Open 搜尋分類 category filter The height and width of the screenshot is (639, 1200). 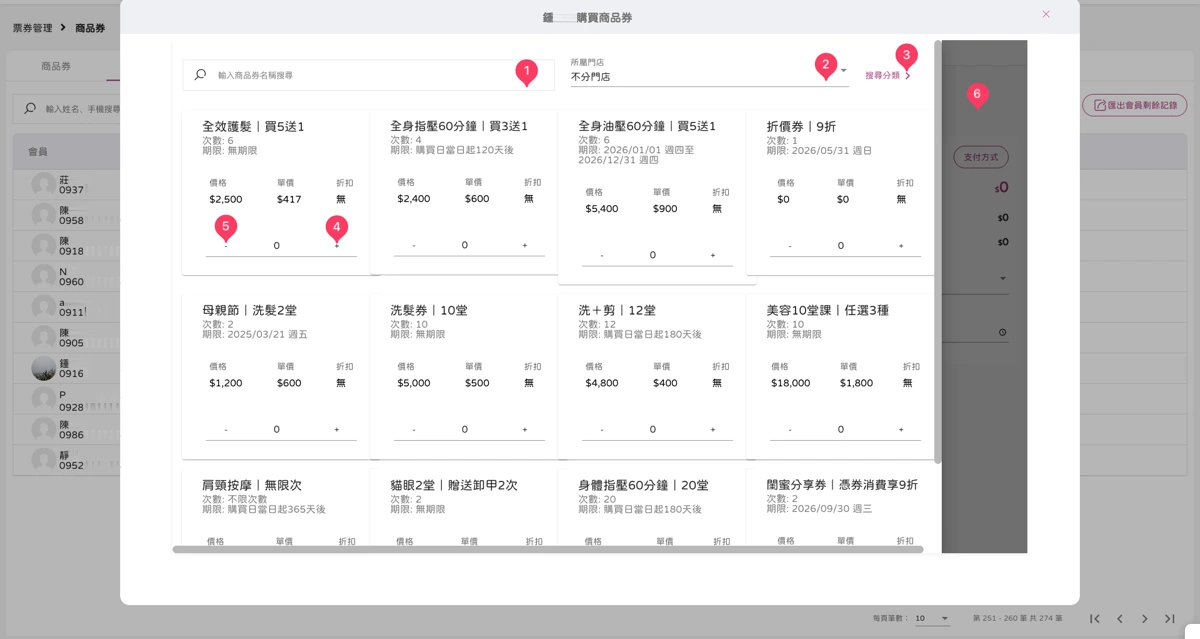tap(888, 76)
